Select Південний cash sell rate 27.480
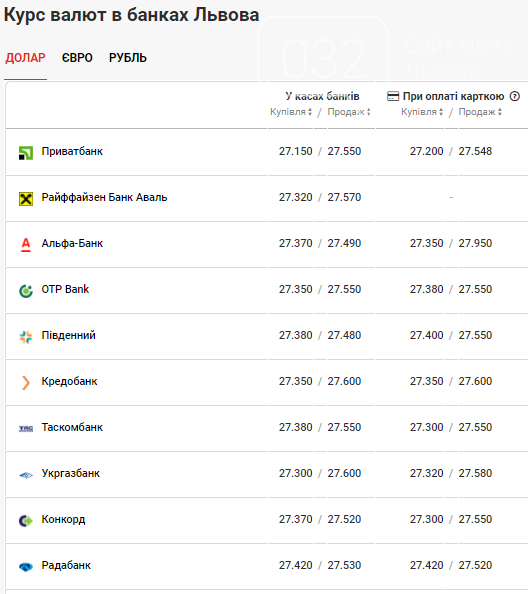 344,335
